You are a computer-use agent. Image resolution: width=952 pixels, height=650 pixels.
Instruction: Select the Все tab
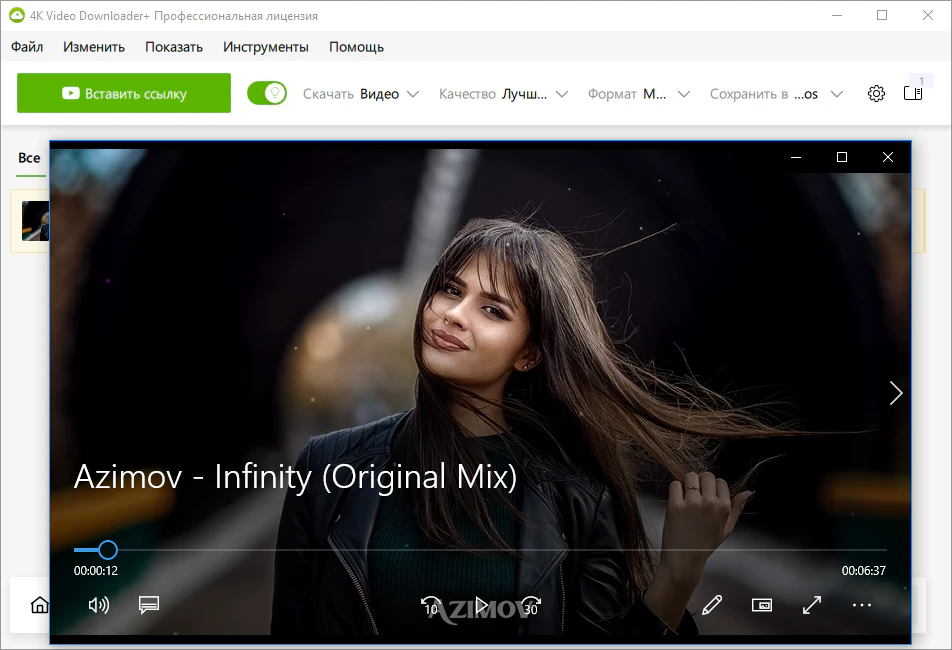point(29,158)
